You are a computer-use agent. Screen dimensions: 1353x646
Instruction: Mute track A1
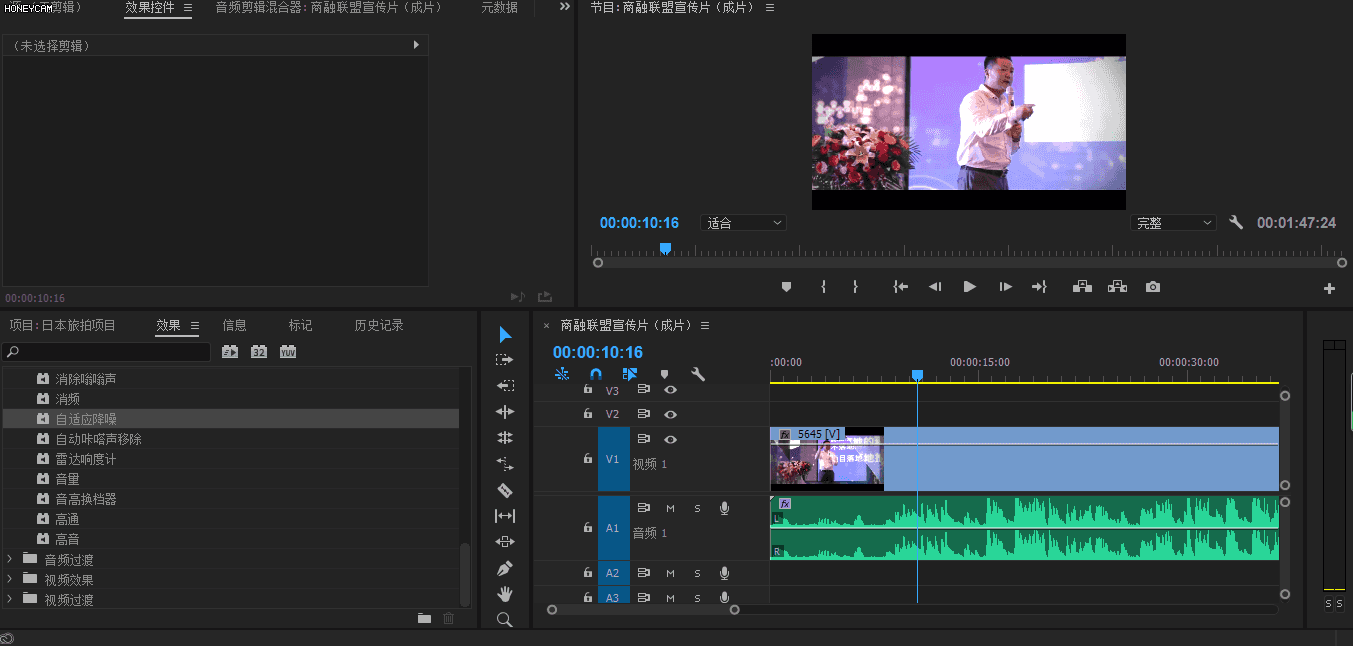coord(670,508)
